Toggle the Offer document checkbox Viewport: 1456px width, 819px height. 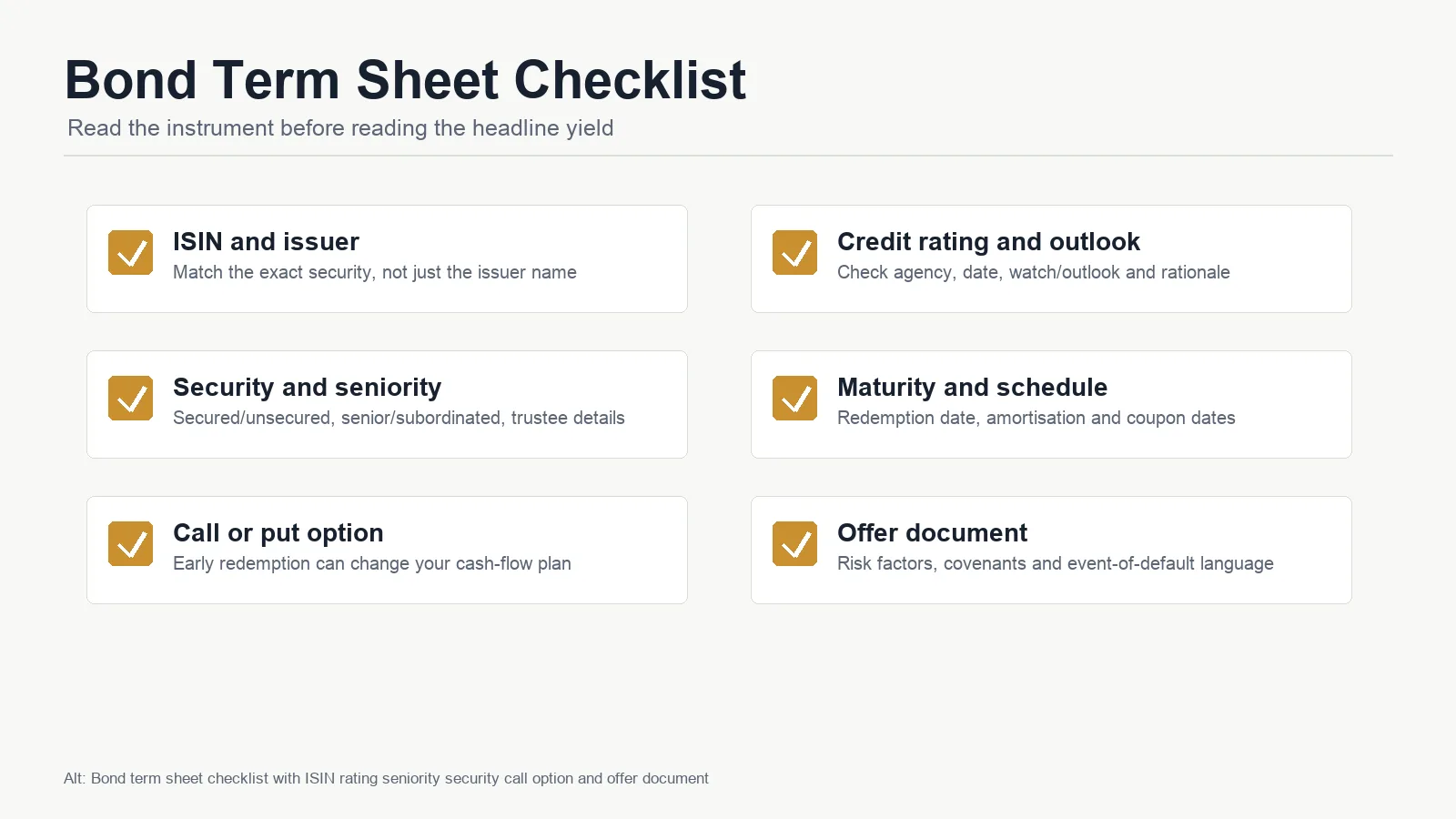794,543
